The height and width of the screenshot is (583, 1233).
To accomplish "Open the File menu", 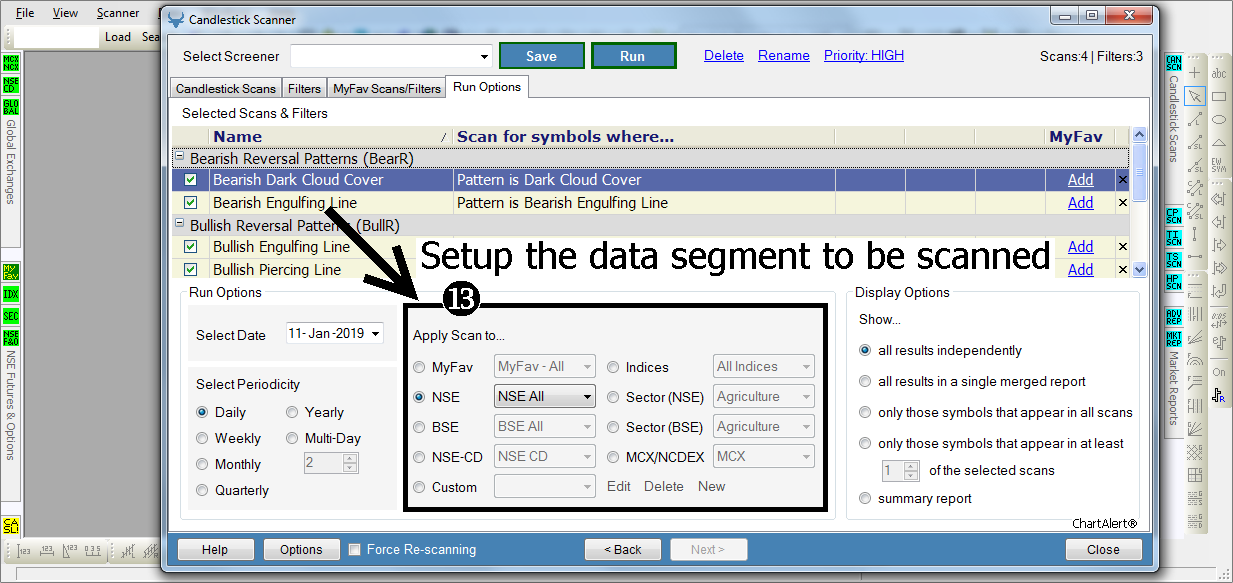I will (25, 13).
